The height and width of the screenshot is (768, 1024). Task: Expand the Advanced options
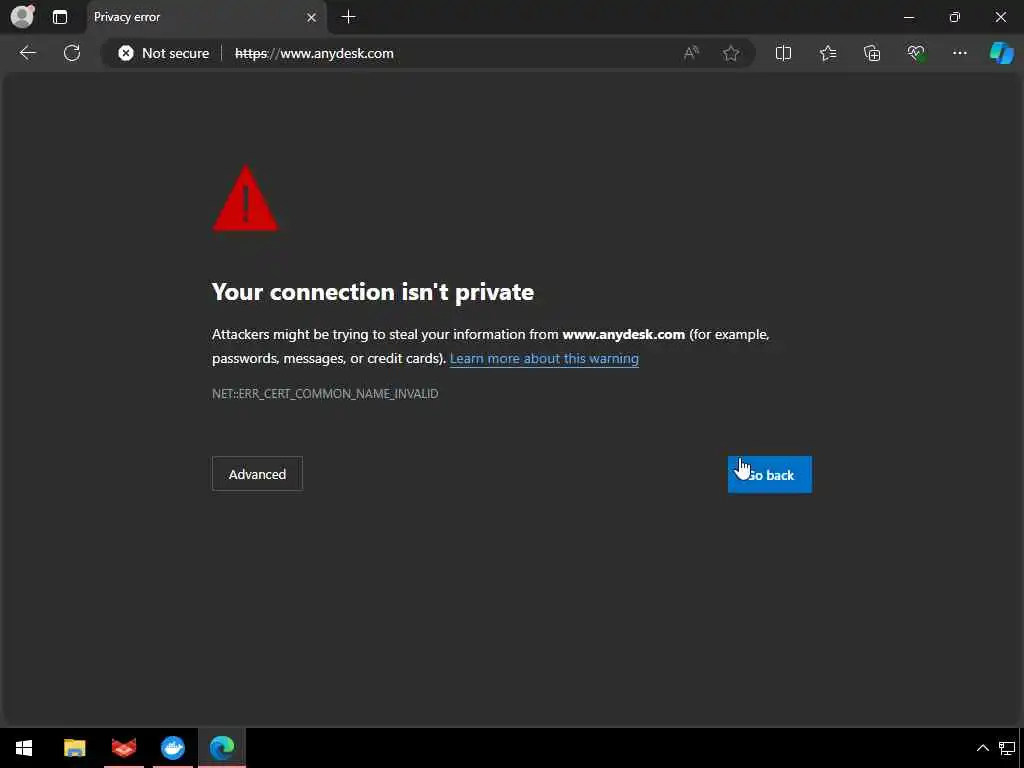pyautogui.click(x=257, y=474)
